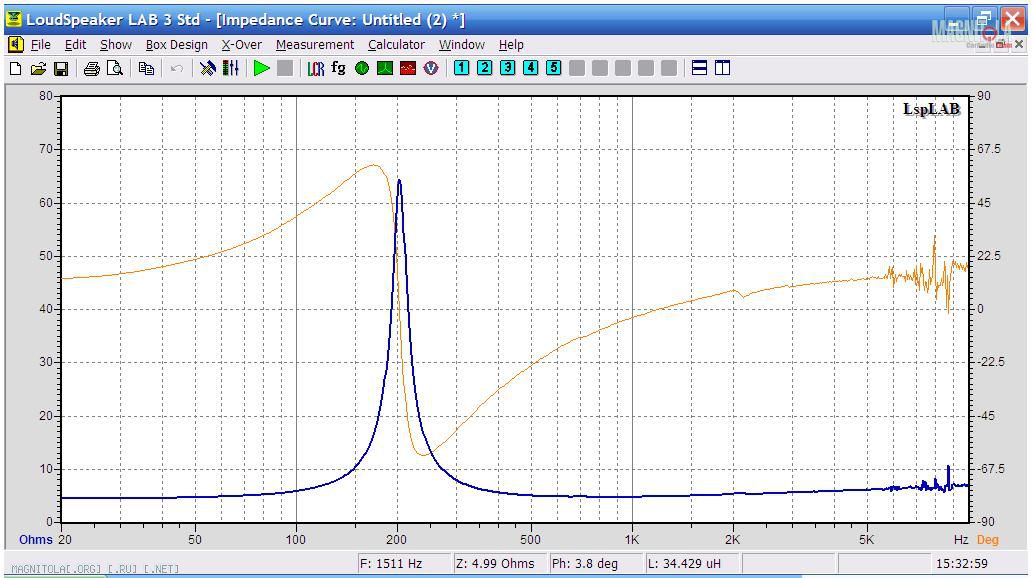Open the Window menu
Screen dimensions: 1032x578
461,45
